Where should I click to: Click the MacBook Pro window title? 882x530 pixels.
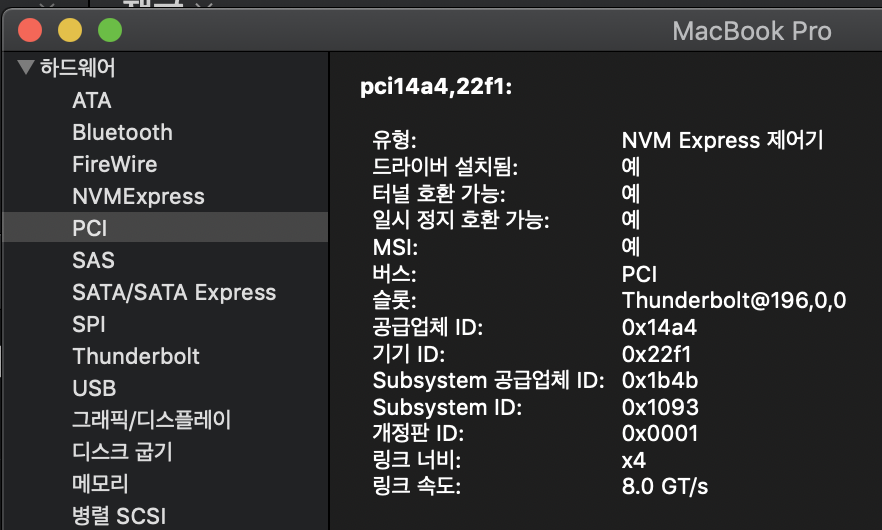[752, 31]
